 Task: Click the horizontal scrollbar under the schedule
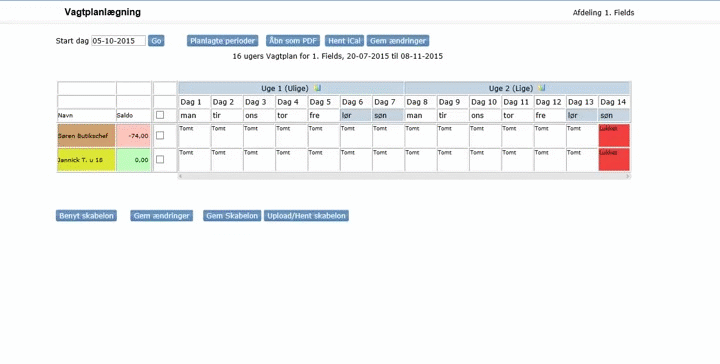click(404, 176)
